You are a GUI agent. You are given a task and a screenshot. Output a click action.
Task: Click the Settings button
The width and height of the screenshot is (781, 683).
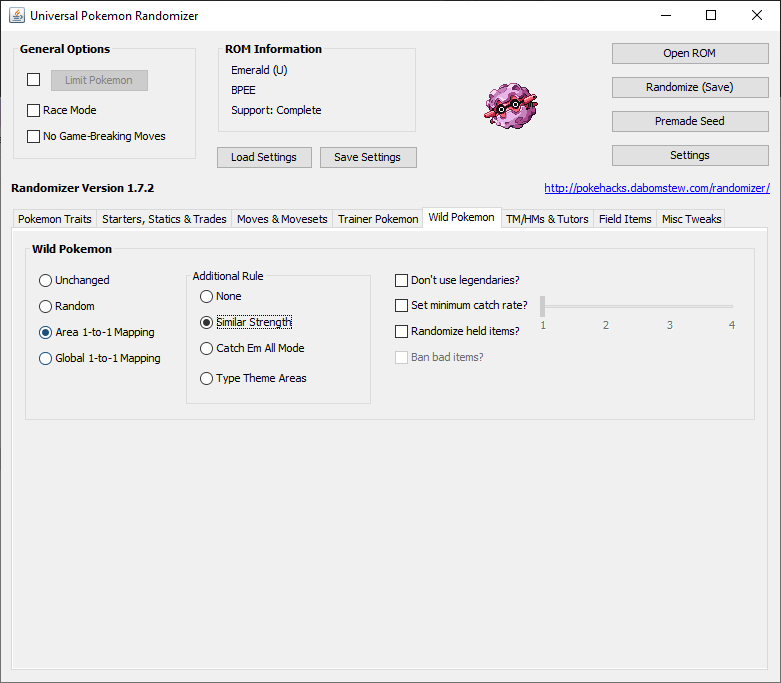(x=690, y=155)
